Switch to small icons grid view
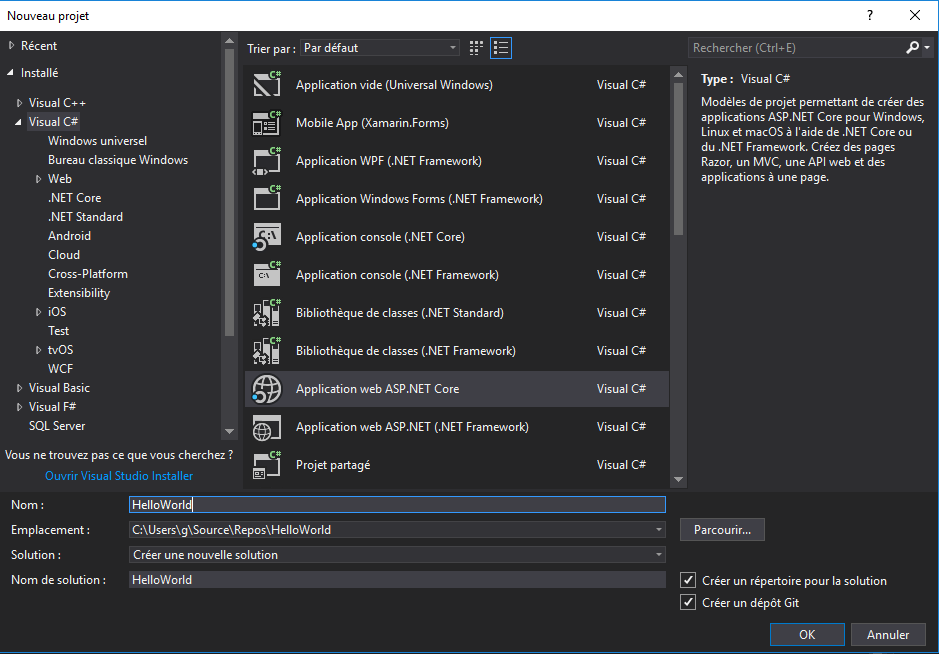The width and height of the screenshot is (939, 654). pos(476,48)
